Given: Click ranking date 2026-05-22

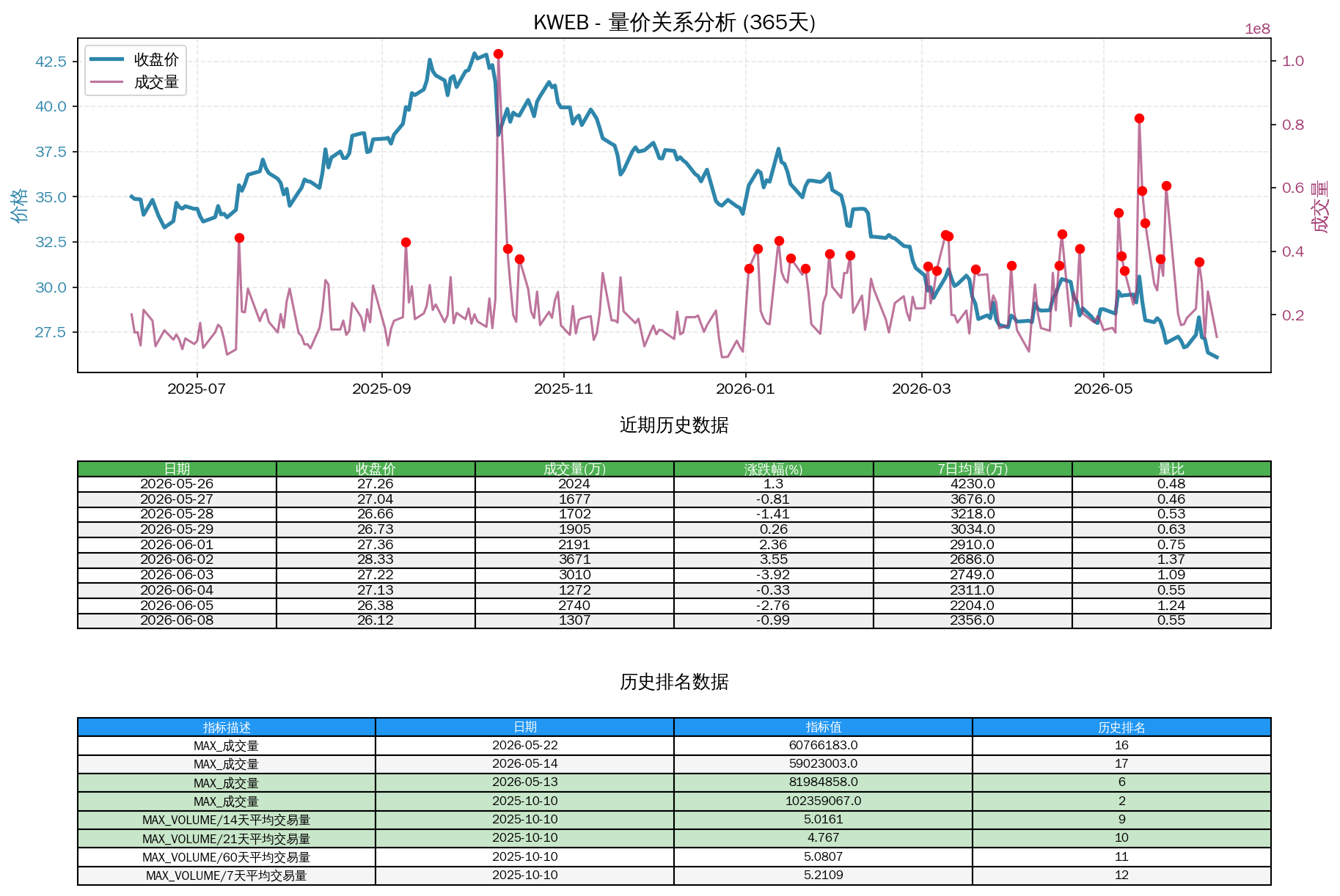Looking at the screenshot, I should [525, 746].
